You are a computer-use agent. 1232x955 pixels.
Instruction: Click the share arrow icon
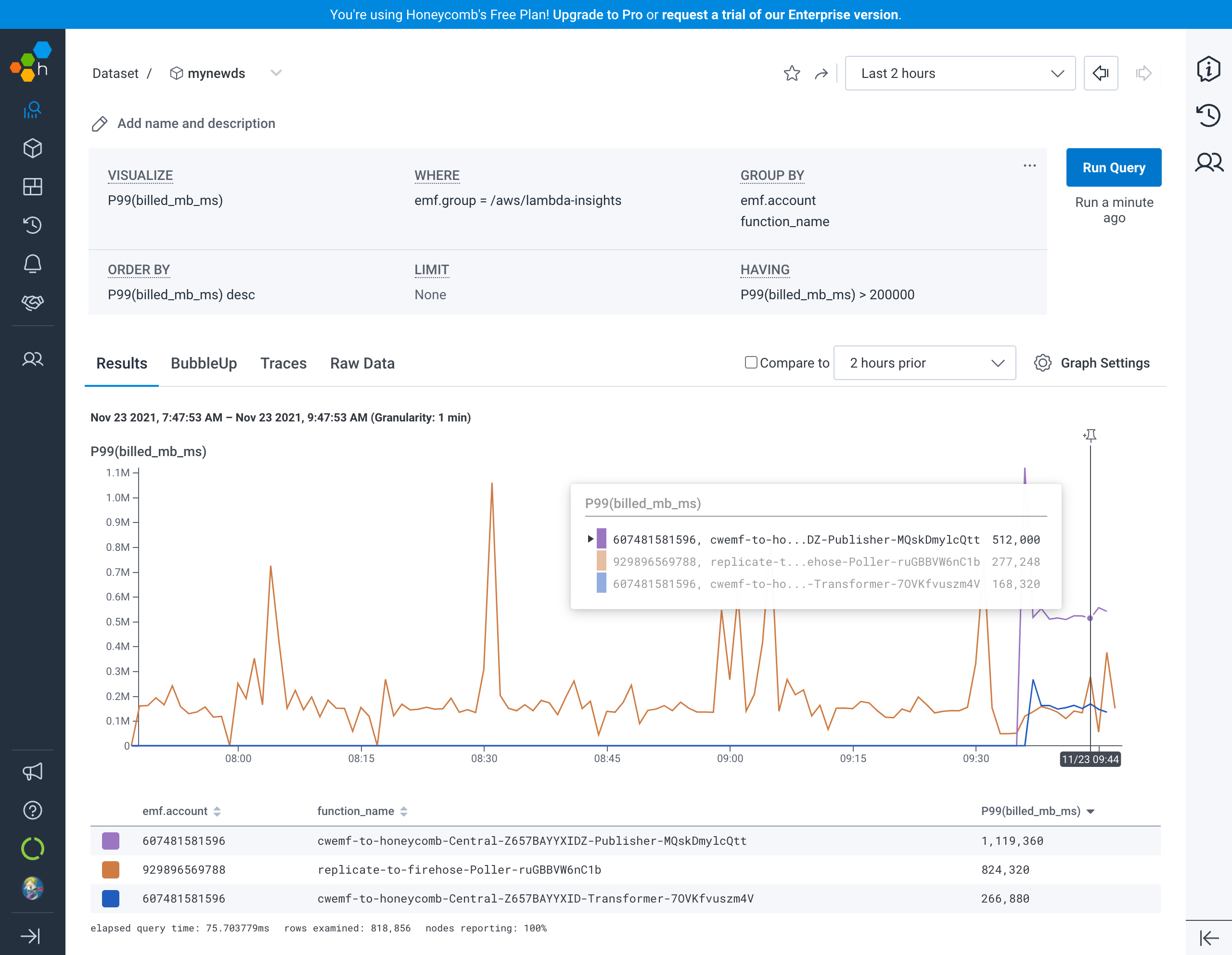[x=821, y=73]
